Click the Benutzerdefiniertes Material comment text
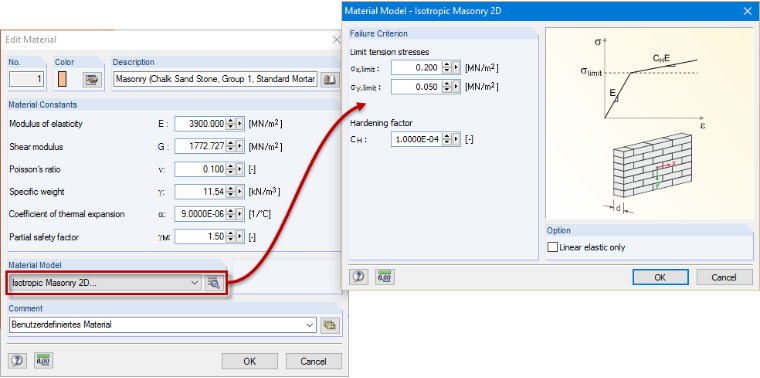760x378 pixels. [62, 325]
